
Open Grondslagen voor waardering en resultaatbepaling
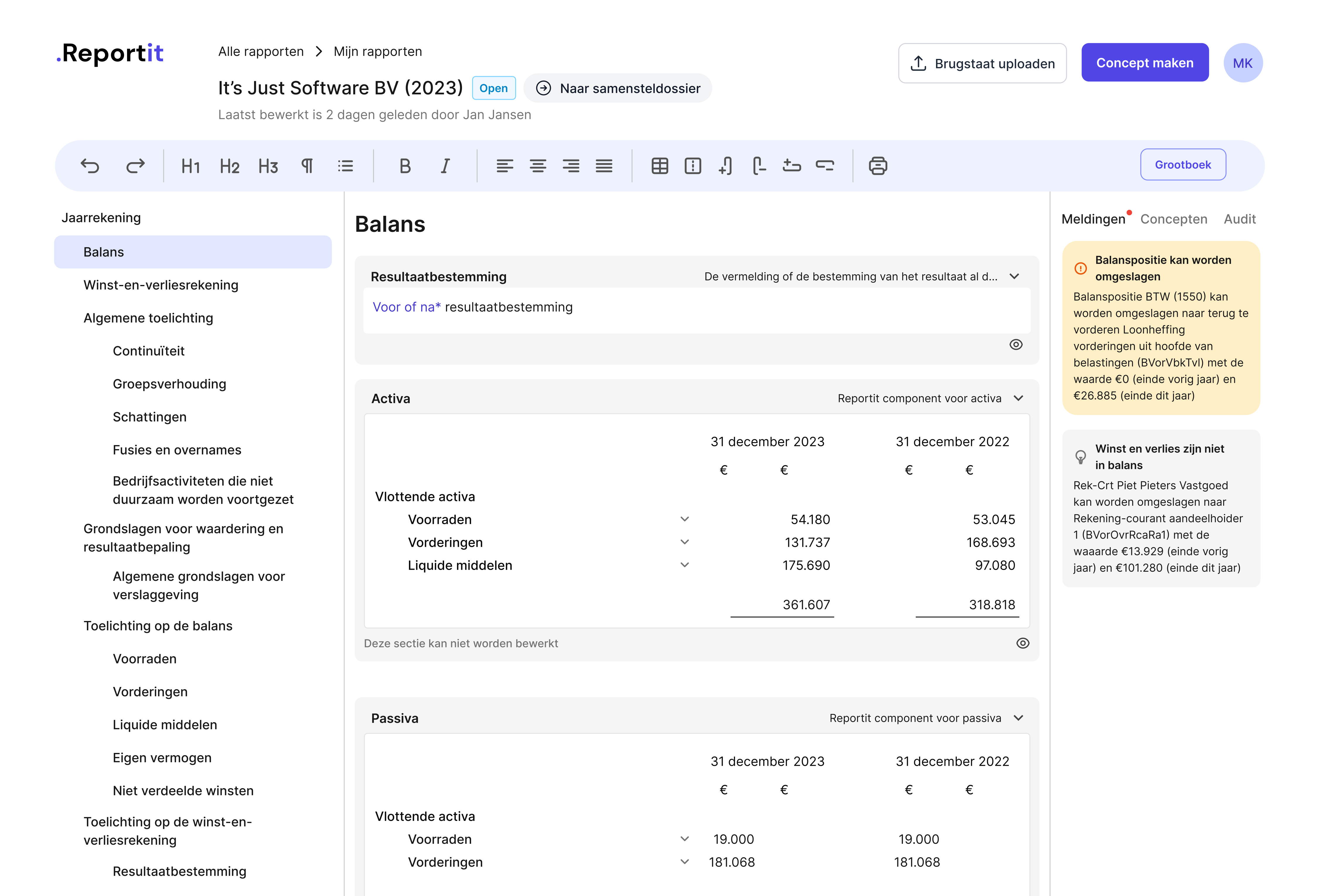(x=183, y=538)
